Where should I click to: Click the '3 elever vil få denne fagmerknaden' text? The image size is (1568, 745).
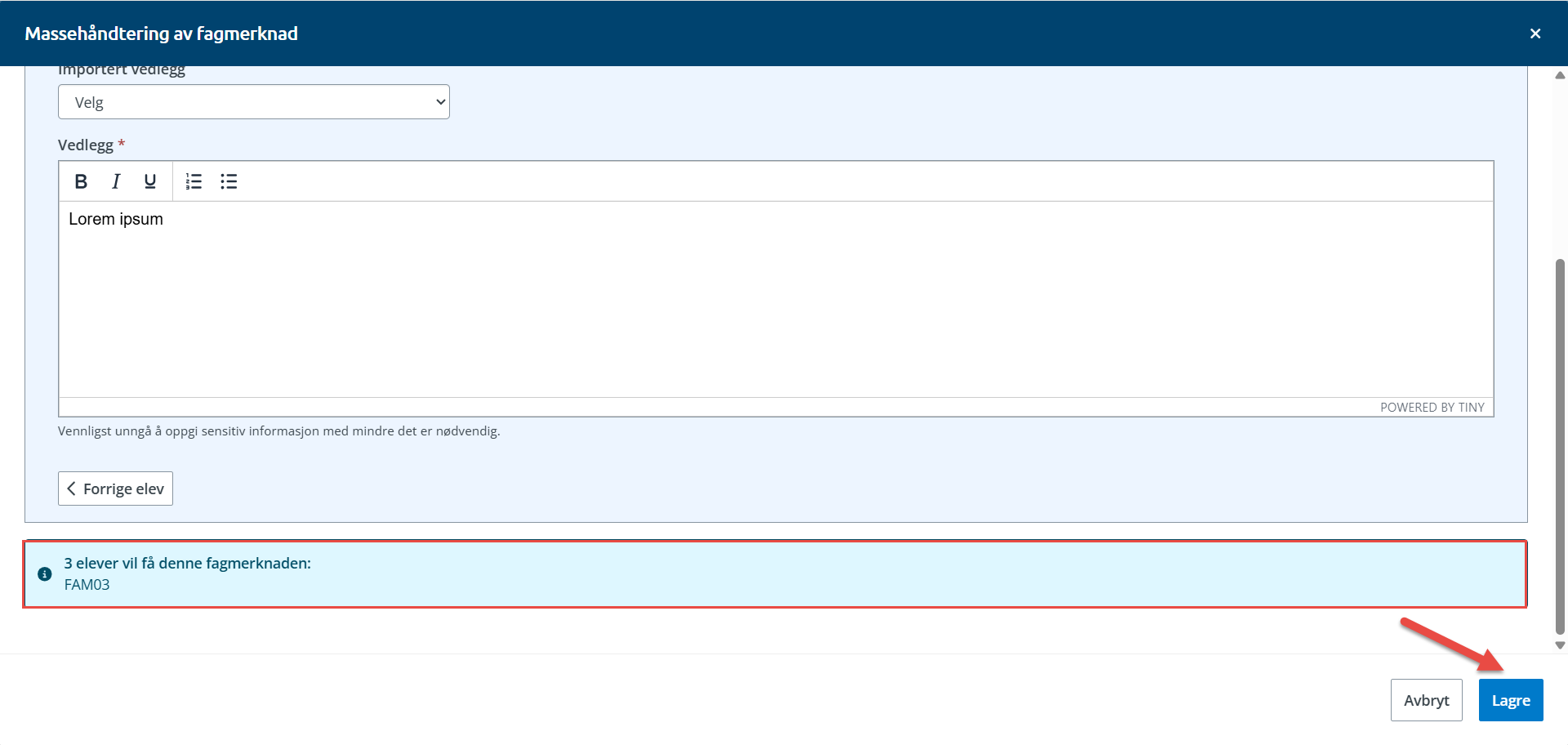188,563
